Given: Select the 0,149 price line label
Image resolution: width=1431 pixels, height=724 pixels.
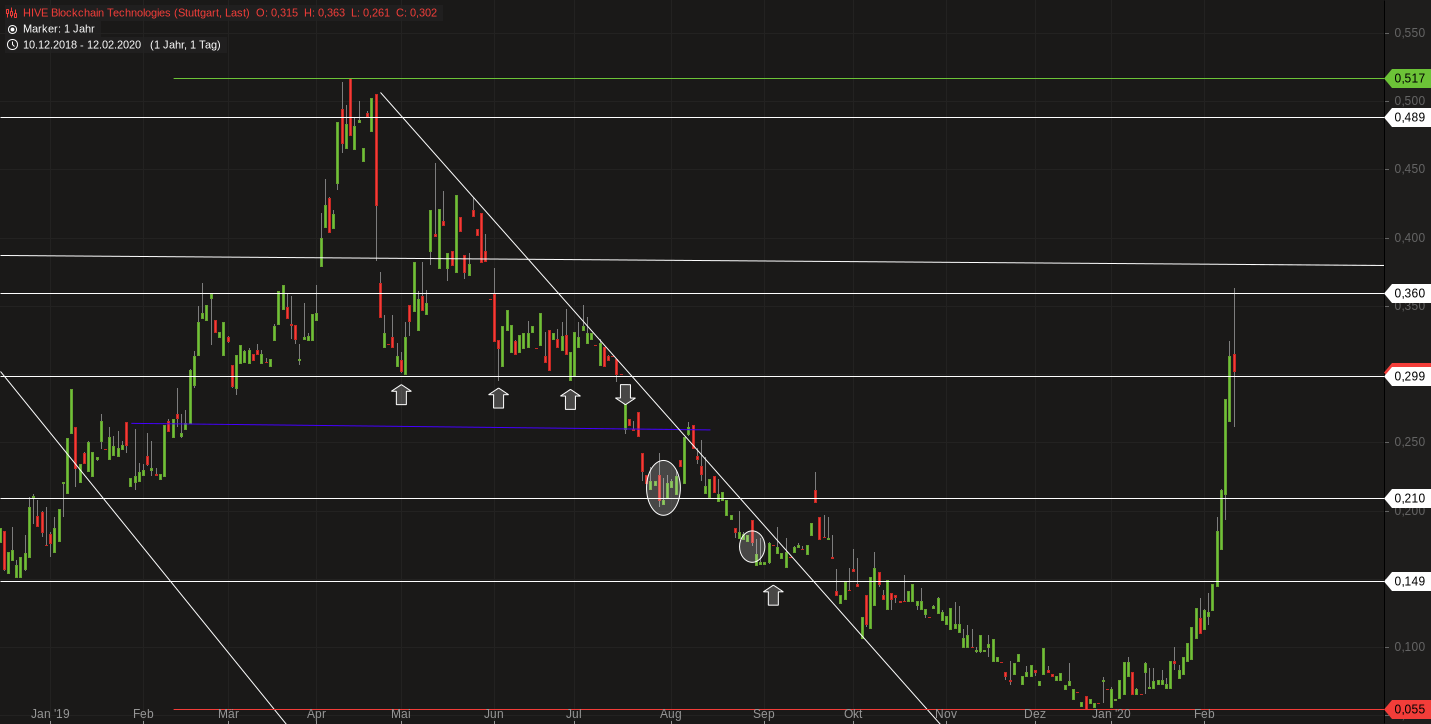Looking at the screenshot, I should click(x=1408, y=581).
